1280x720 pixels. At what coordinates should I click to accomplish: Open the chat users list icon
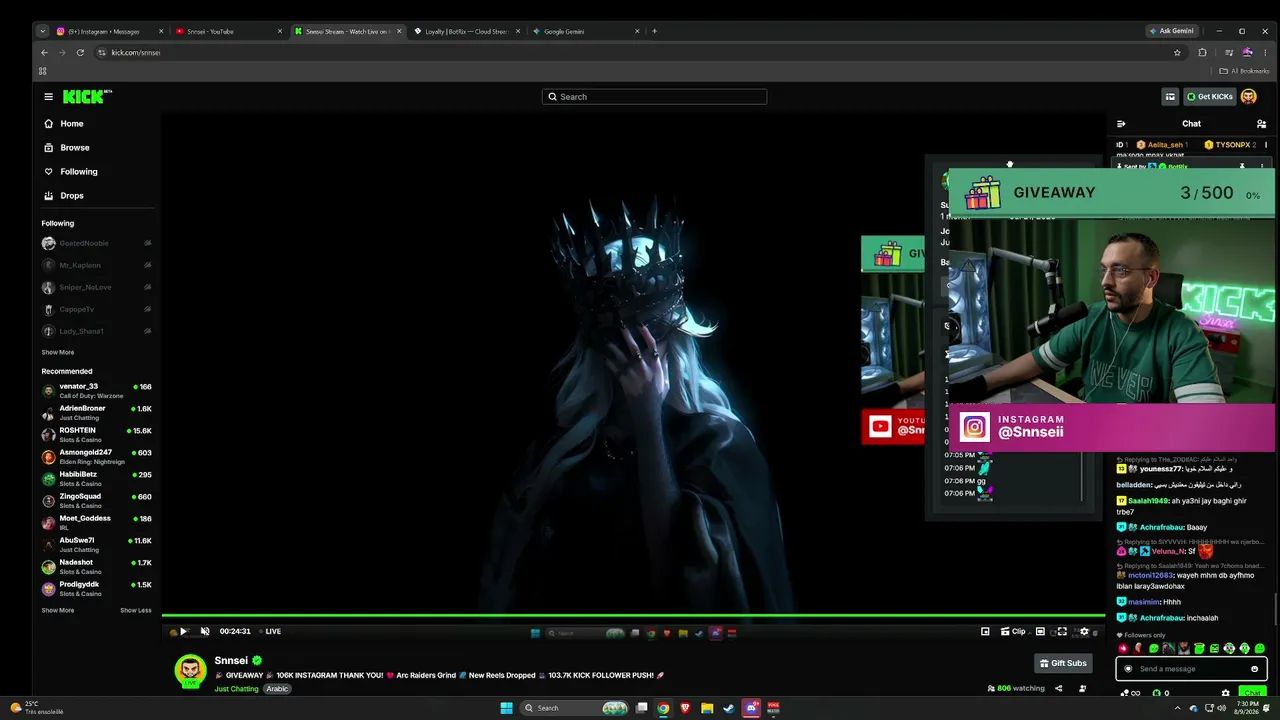[x=1261, y=124]
